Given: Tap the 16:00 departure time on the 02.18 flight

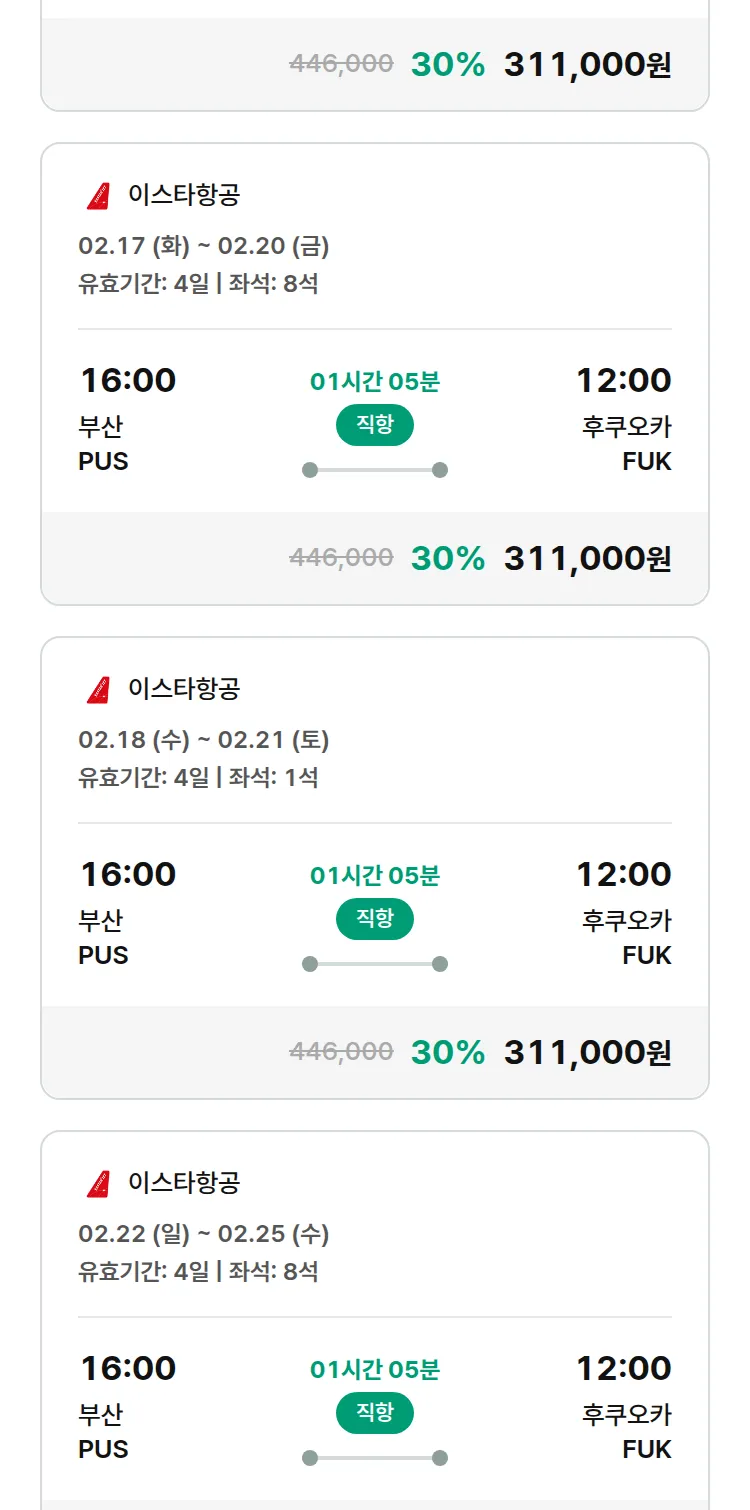Looking at the screenshot, I should coord(128,875).
